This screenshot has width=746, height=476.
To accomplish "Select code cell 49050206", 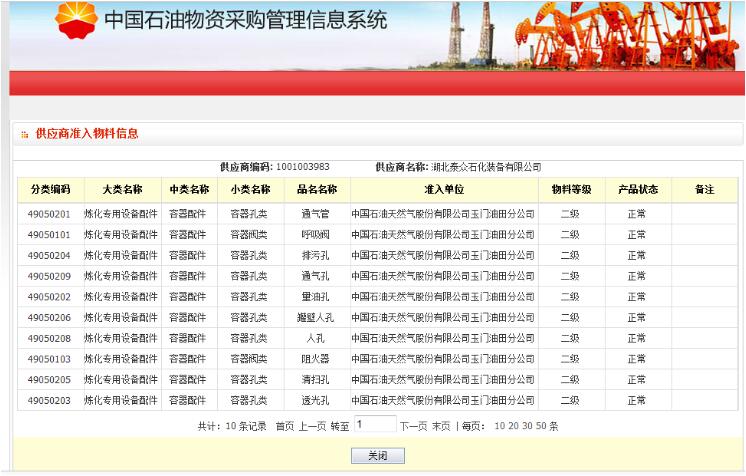I will click(x=49, y=317).
